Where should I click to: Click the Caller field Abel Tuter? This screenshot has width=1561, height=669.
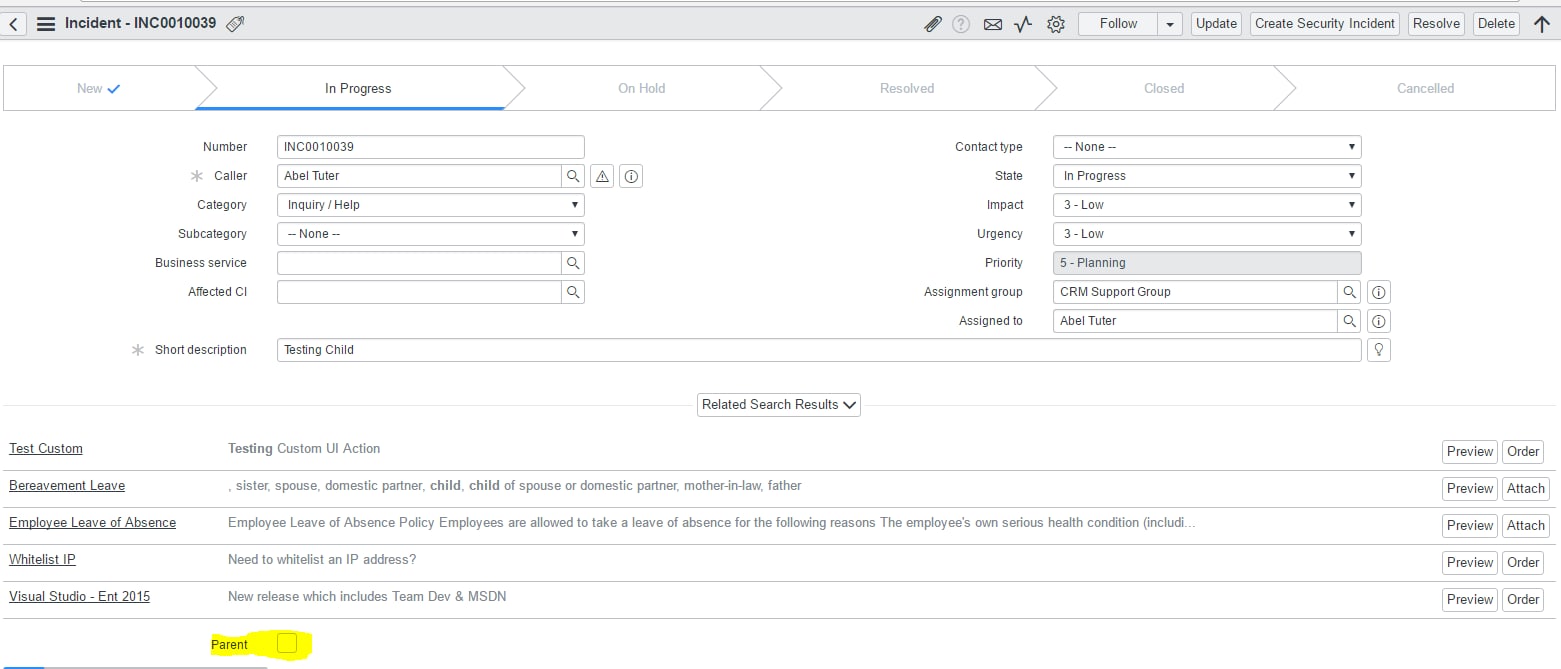tap(419, 176)
